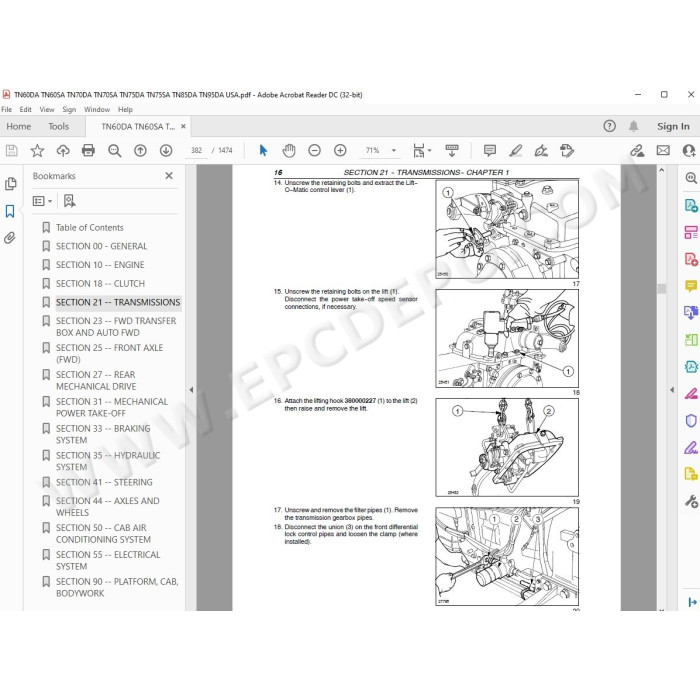The width and height of the screenshot is (700, 700).
Task: Click the page number field
Action: click(x=196, y=150)
